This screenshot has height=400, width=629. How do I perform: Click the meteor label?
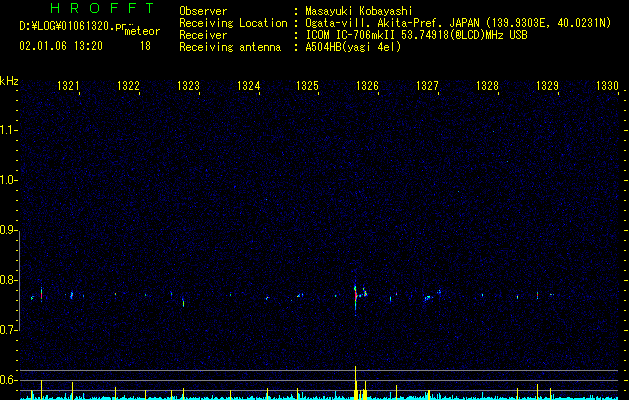click(142, 31)
